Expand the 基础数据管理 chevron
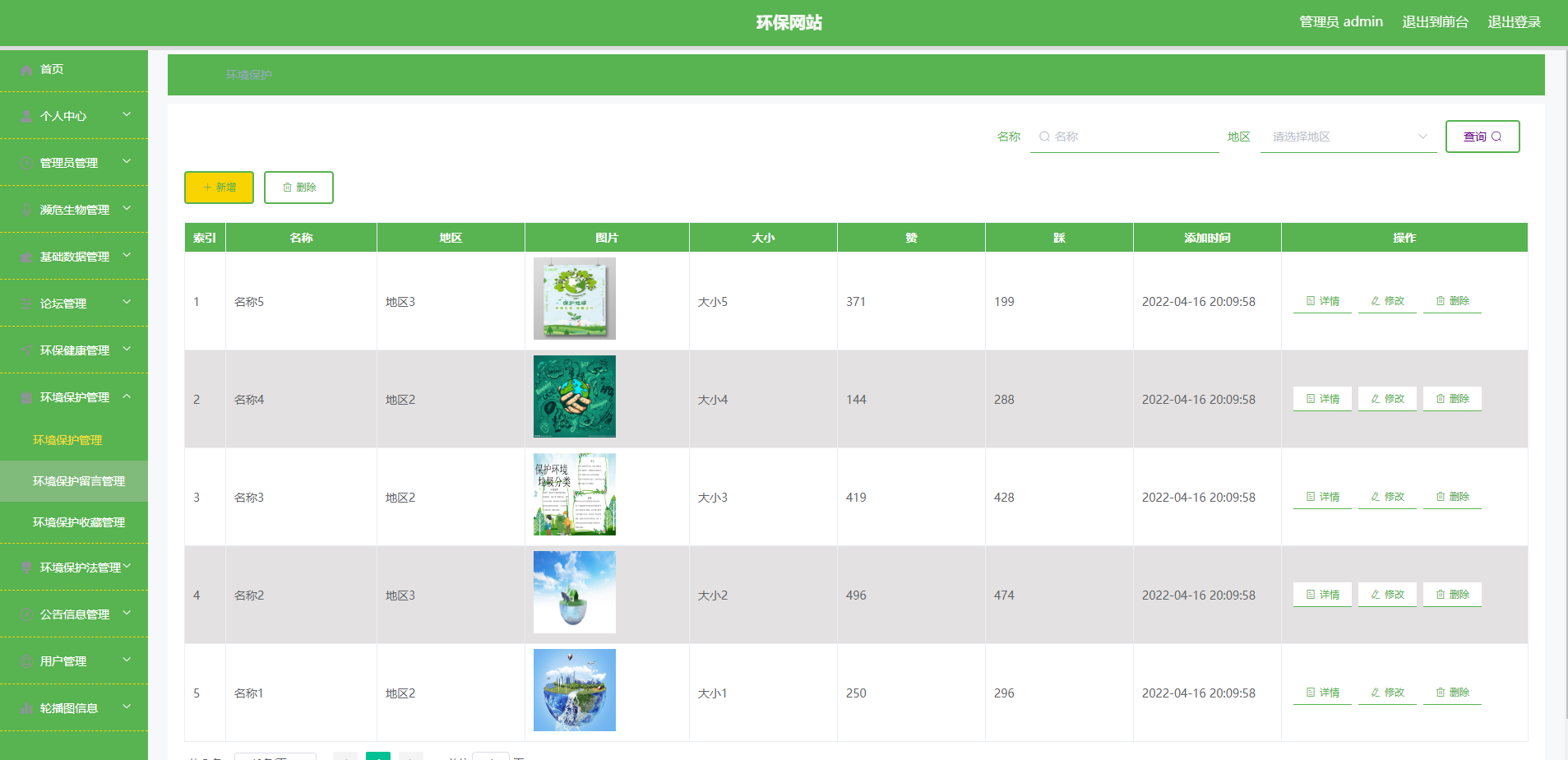 (127, 255)
